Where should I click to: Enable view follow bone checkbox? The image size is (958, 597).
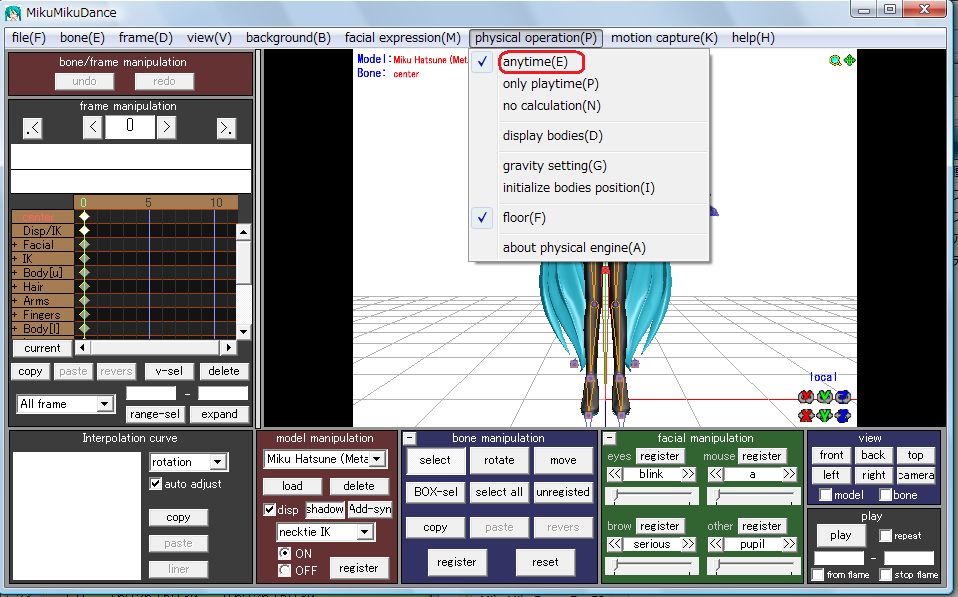tap(885, 494)
